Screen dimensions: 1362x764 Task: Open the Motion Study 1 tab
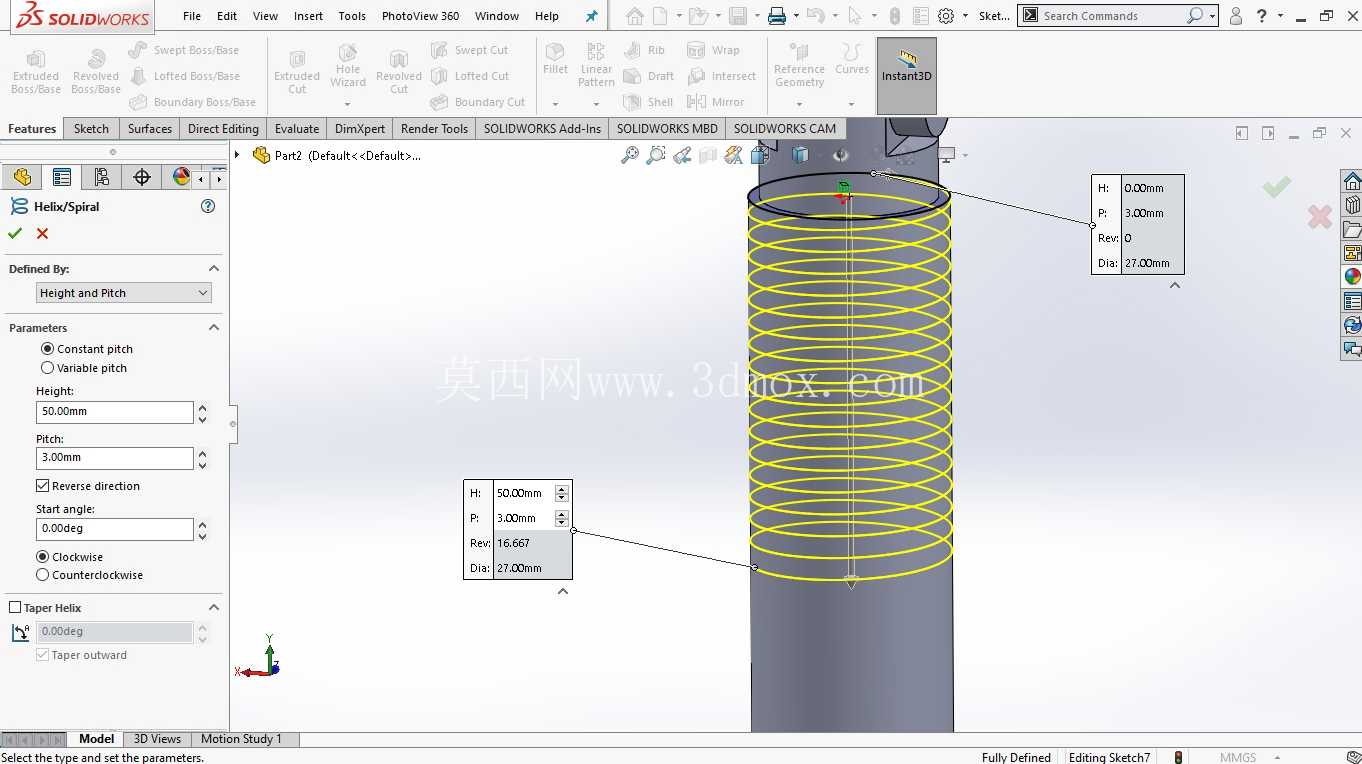tap(241, 739)
